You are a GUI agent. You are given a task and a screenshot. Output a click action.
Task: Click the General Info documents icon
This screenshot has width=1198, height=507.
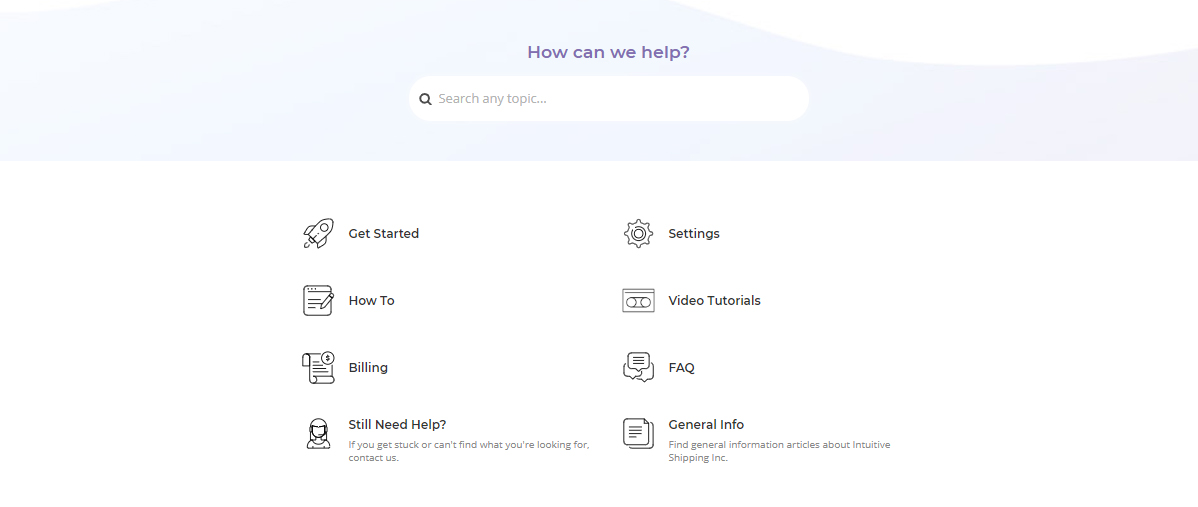[638, 434]
